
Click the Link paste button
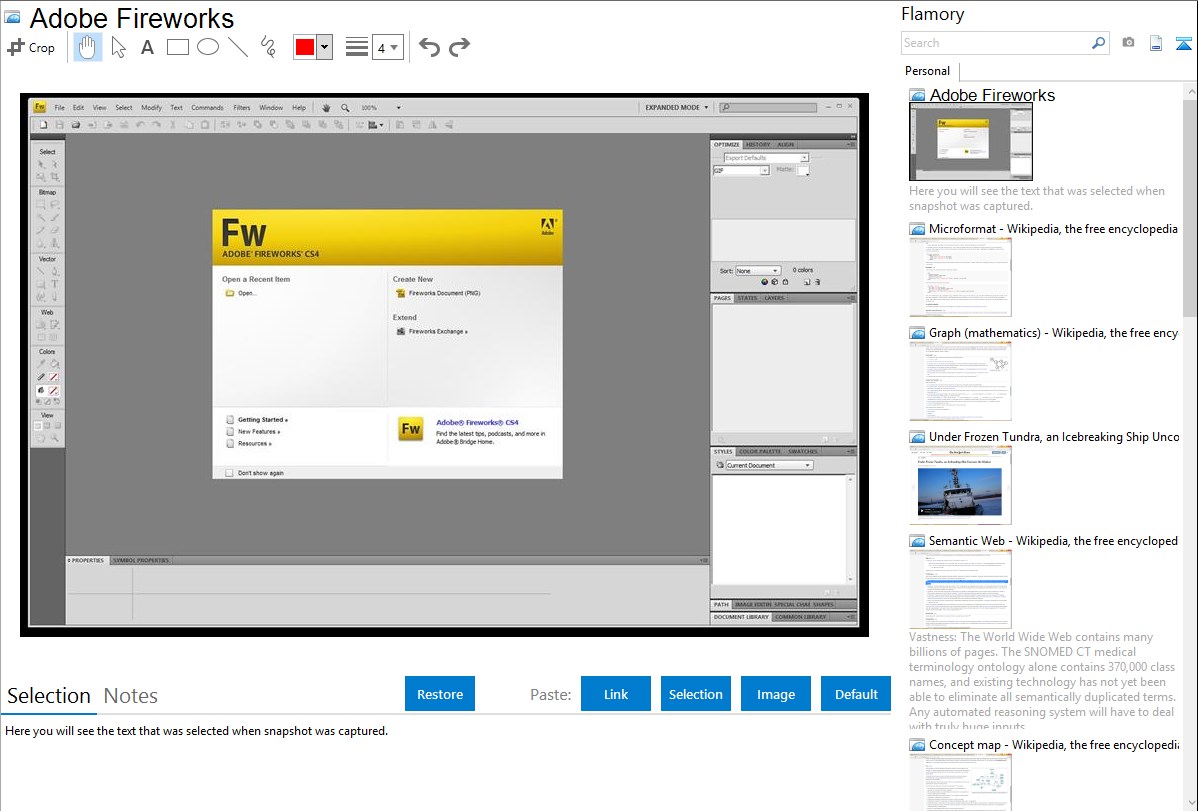616,694
